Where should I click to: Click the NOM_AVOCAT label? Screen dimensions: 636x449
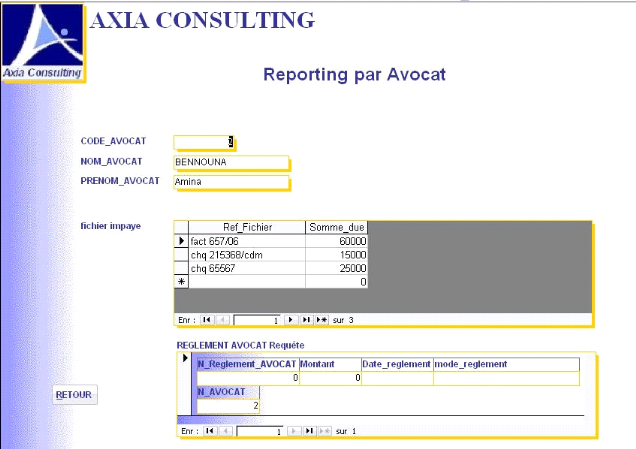click(x=111, y=161)
